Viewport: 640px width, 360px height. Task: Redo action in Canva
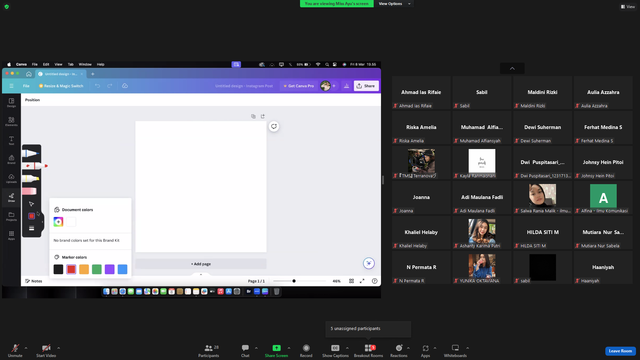[109, 86]
